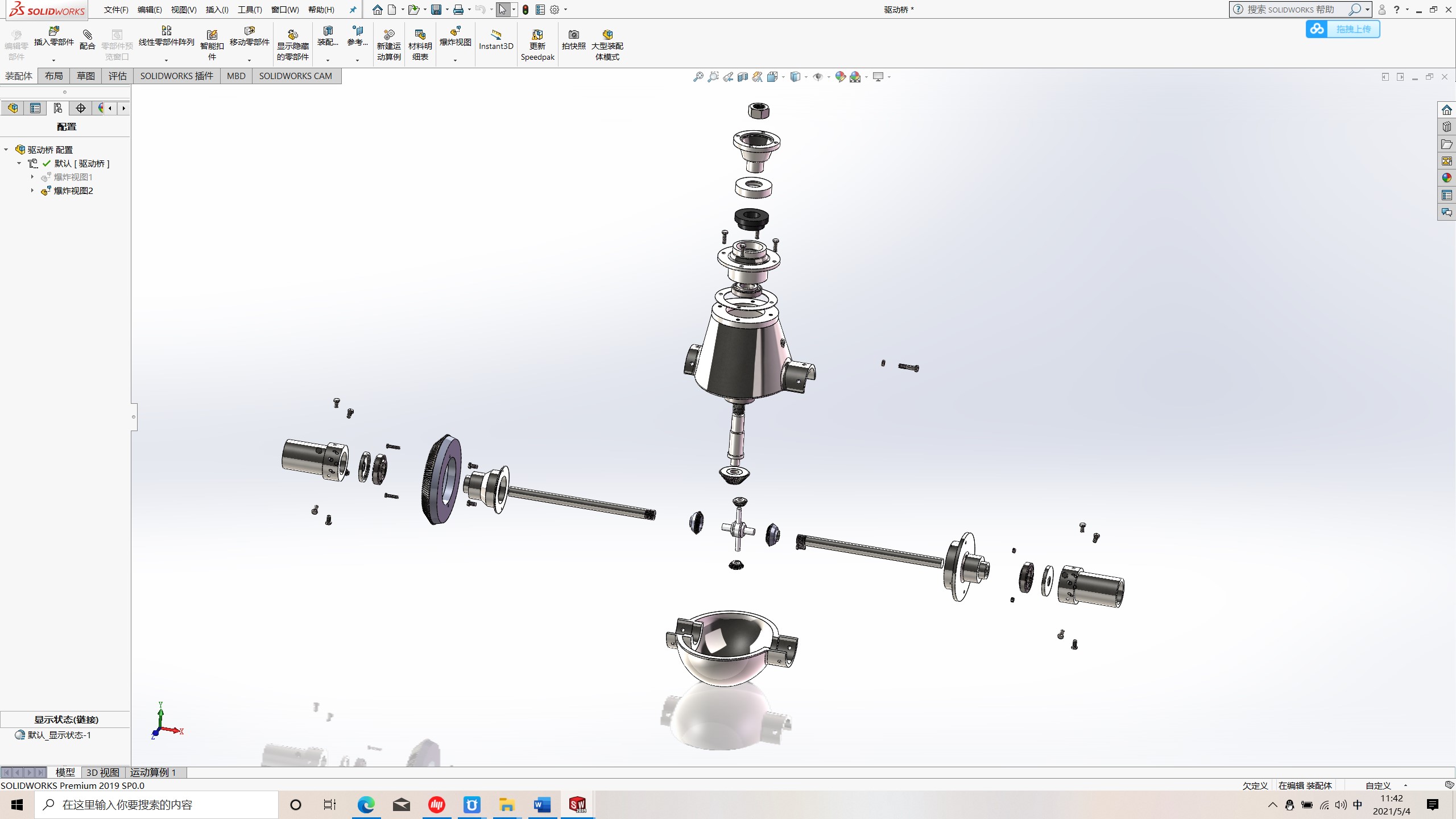This screenshot has height=819, width=1456.
Task: Open the 插入(I) menu
Action: click(x=217, y=10)
